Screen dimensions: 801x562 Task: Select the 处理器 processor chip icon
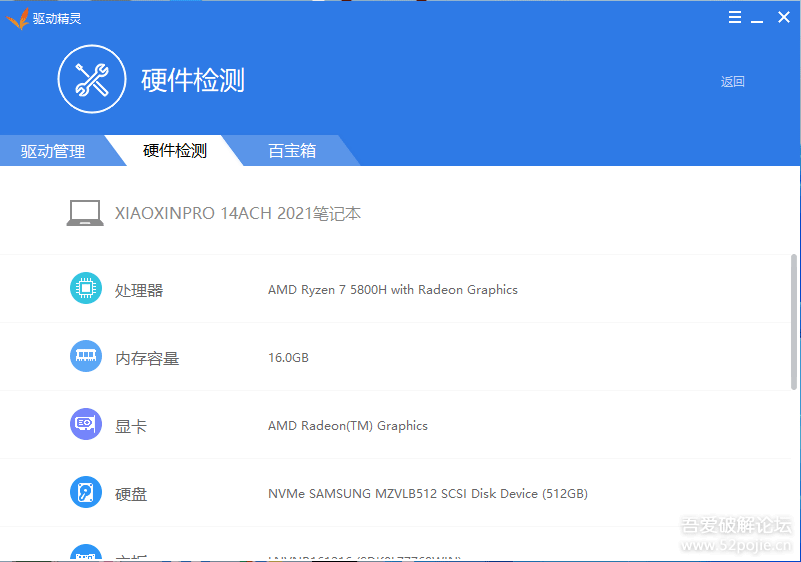pyautogui.click(x=86, y=289)
